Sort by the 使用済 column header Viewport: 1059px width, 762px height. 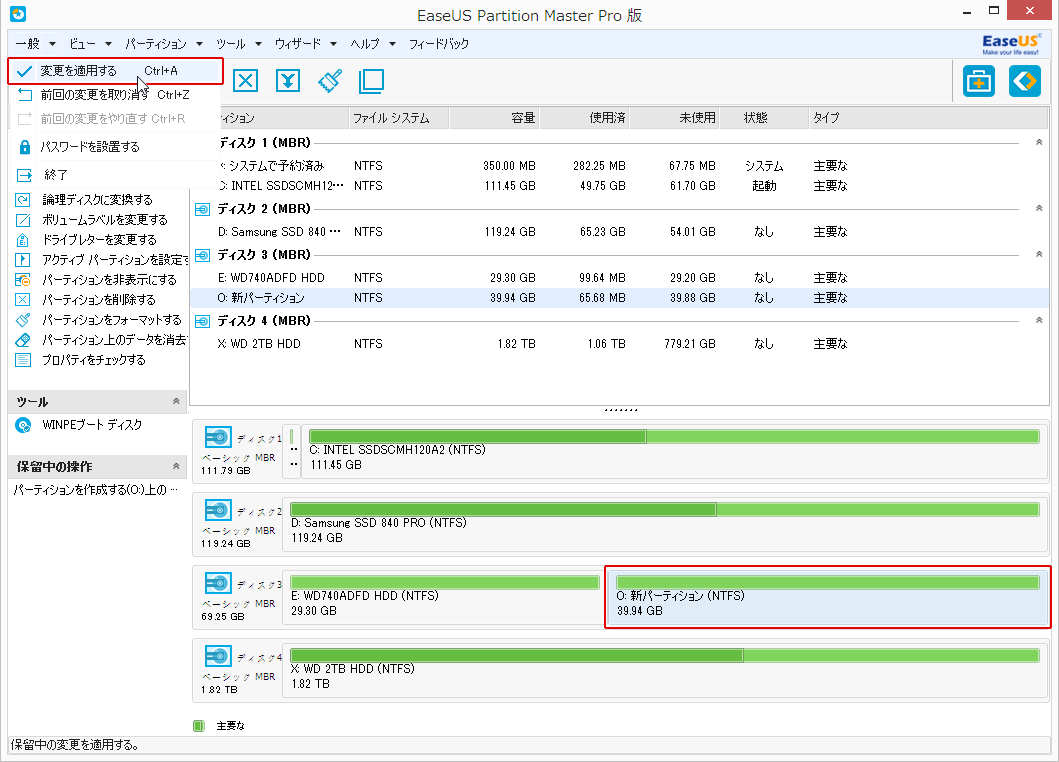(584, 118)
